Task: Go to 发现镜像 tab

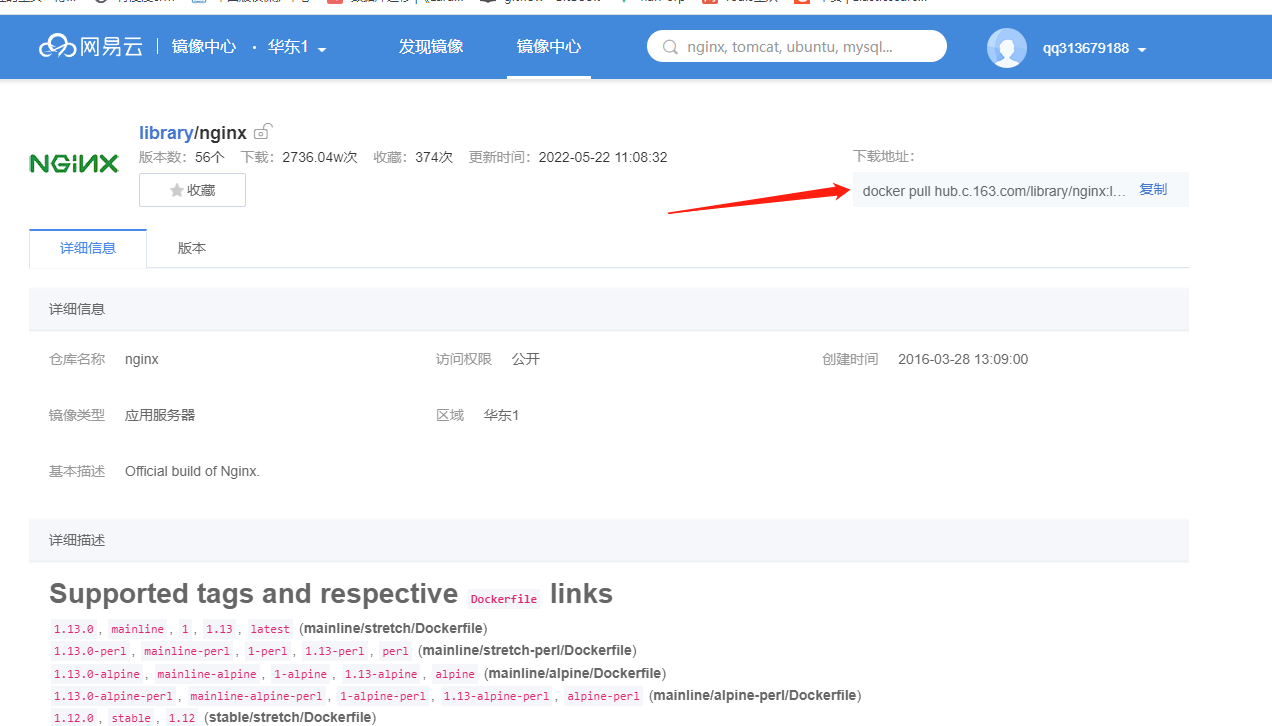Action: click(431, 47)
